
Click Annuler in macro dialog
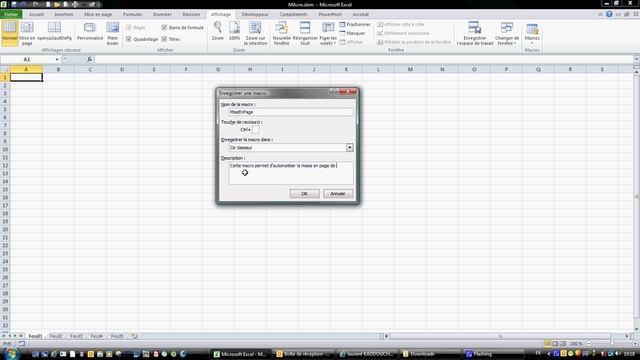(x=338, y=193)
